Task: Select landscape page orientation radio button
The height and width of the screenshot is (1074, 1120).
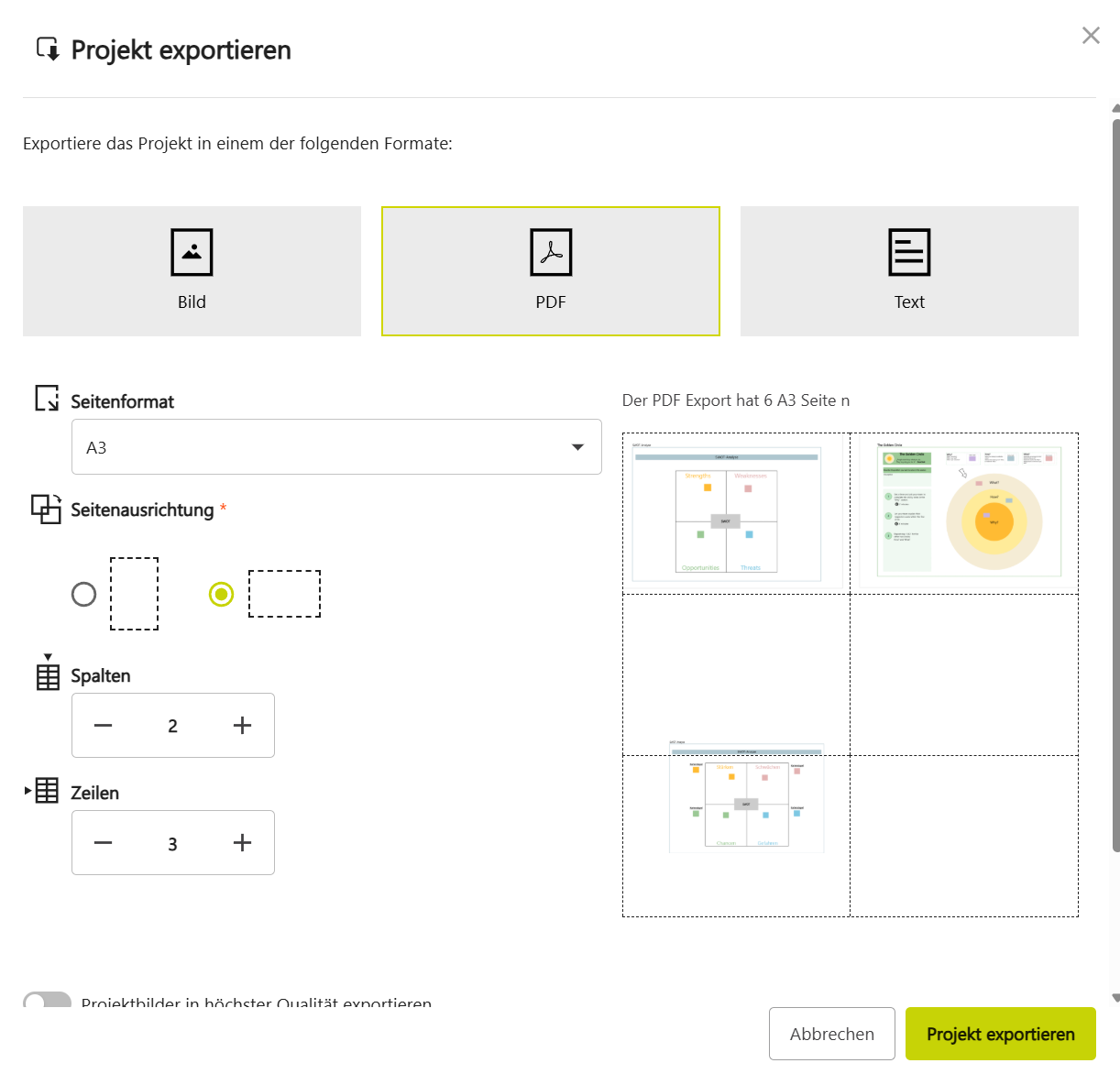Action: (x=221, y=594)
